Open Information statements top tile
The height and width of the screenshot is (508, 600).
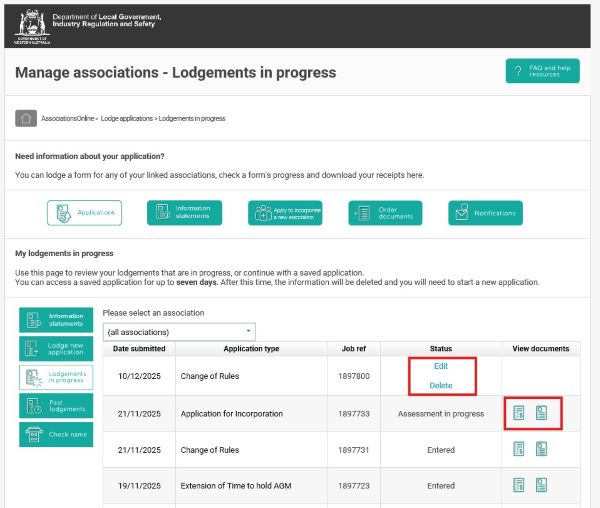184,213
